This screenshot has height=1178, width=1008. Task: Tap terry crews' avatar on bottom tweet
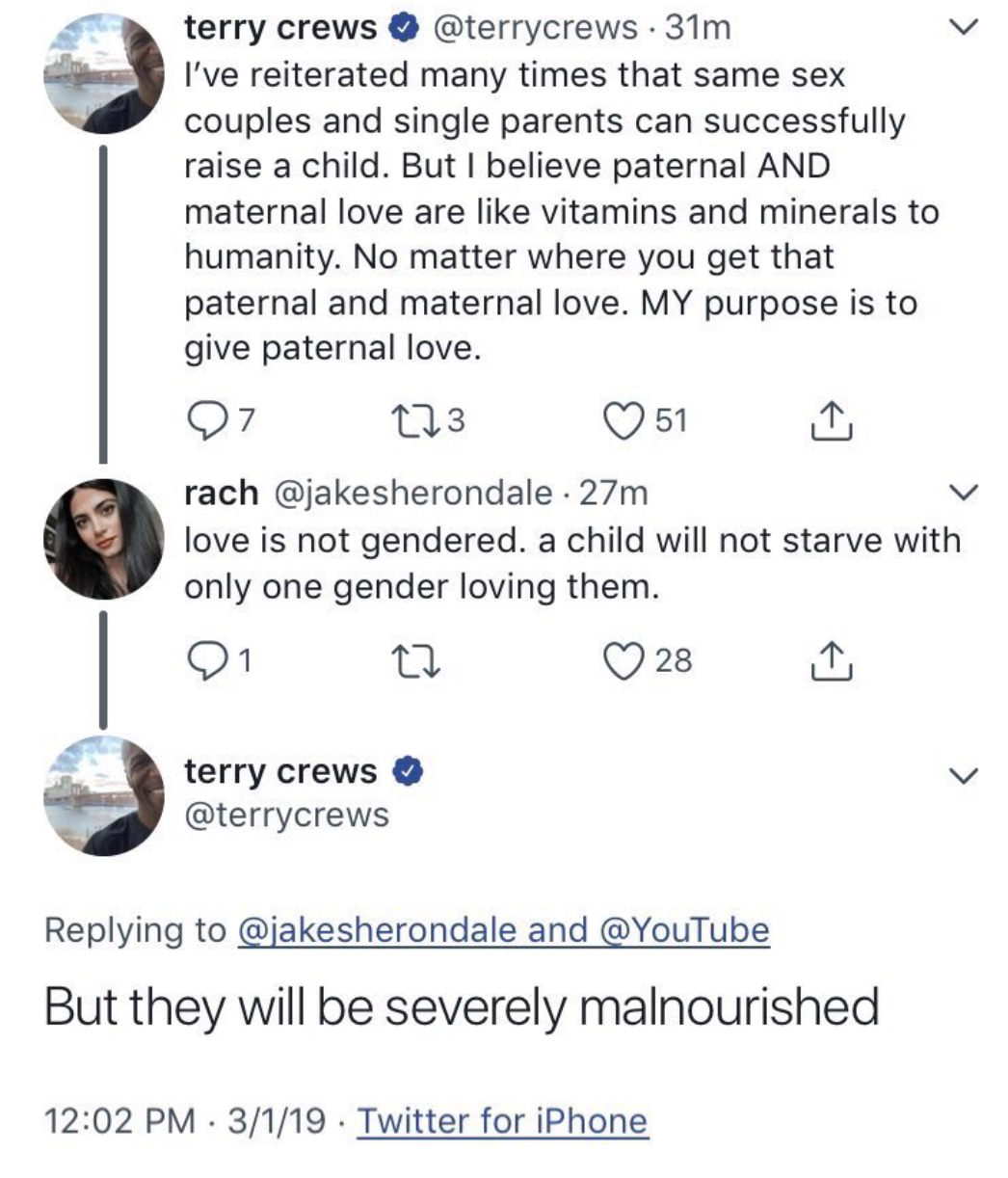tap(104, 794)
